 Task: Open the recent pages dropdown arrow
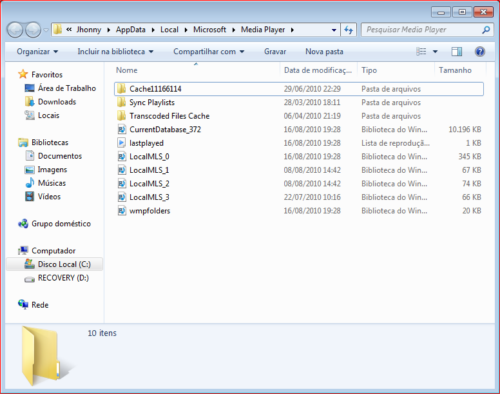46,30
